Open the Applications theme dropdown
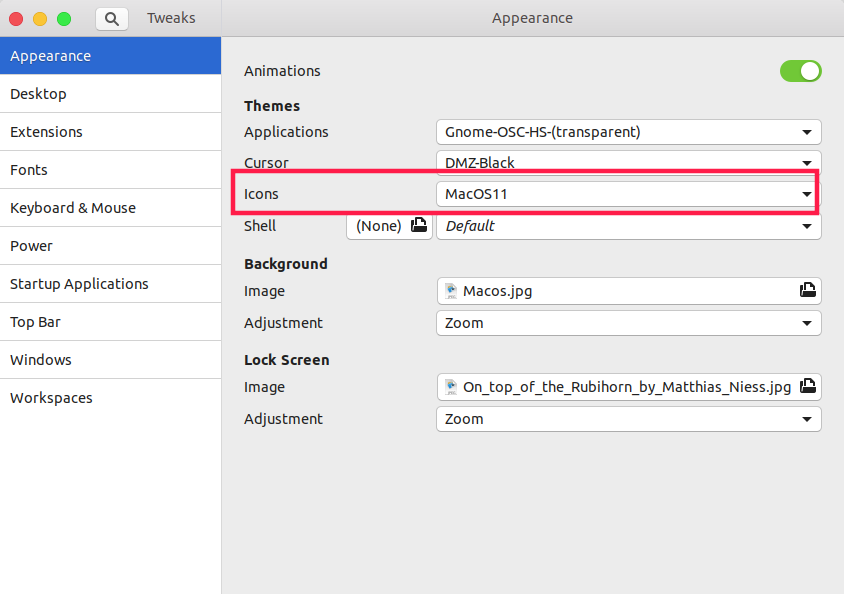Viewport: 844px width, 594px height. point(629,132)
